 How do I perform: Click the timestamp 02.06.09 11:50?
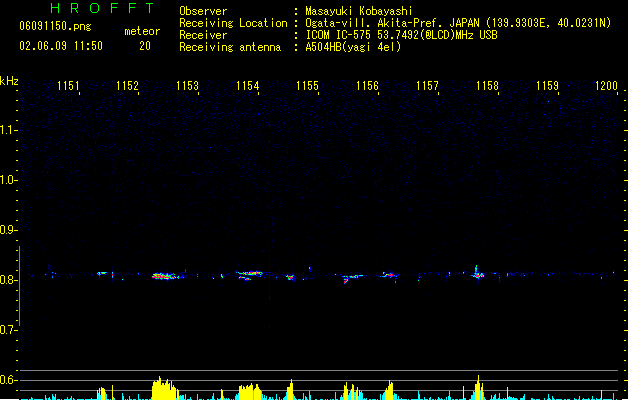click(x=61, y=46)
